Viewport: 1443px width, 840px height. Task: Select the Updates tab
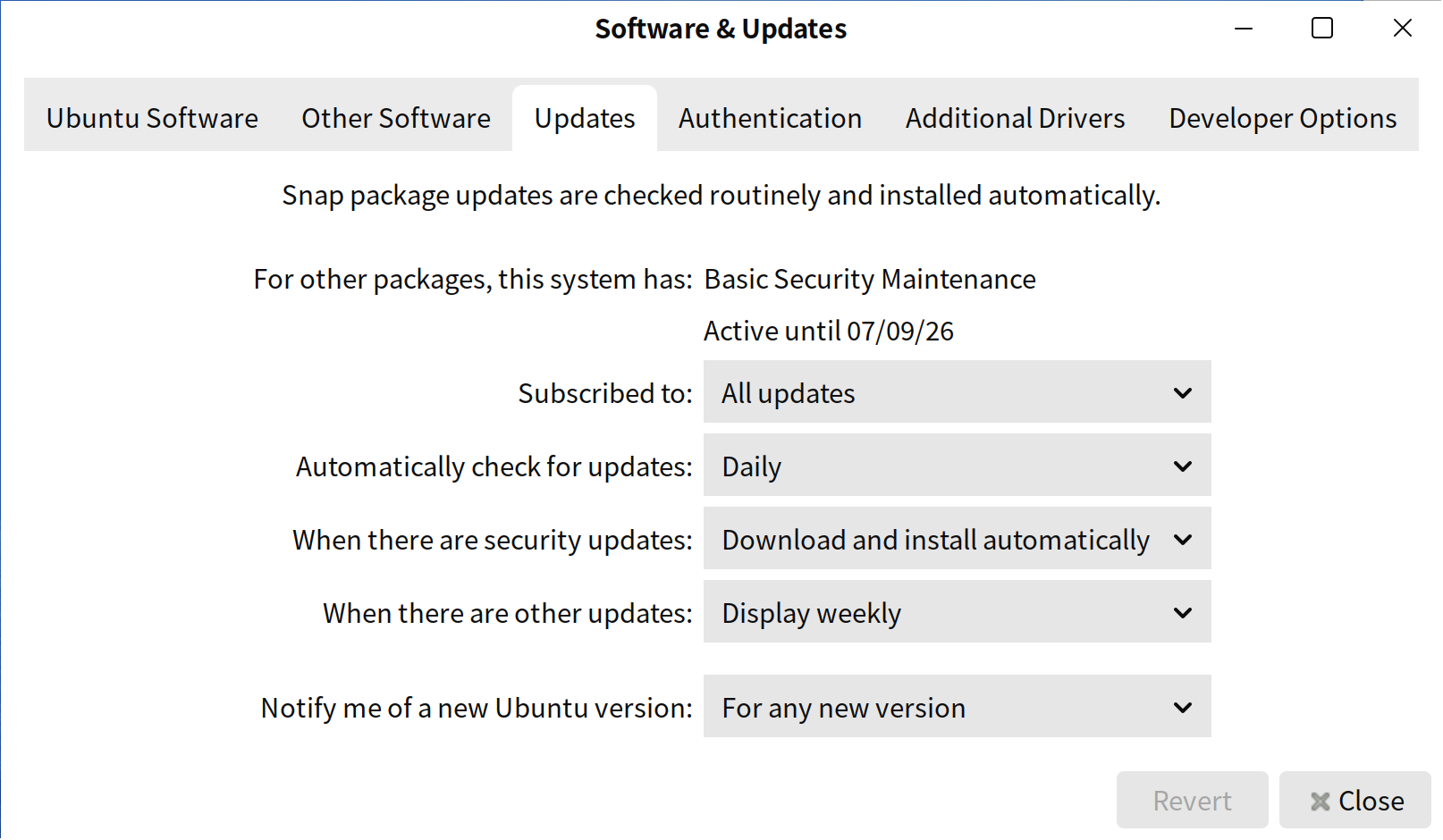point(585,118)
